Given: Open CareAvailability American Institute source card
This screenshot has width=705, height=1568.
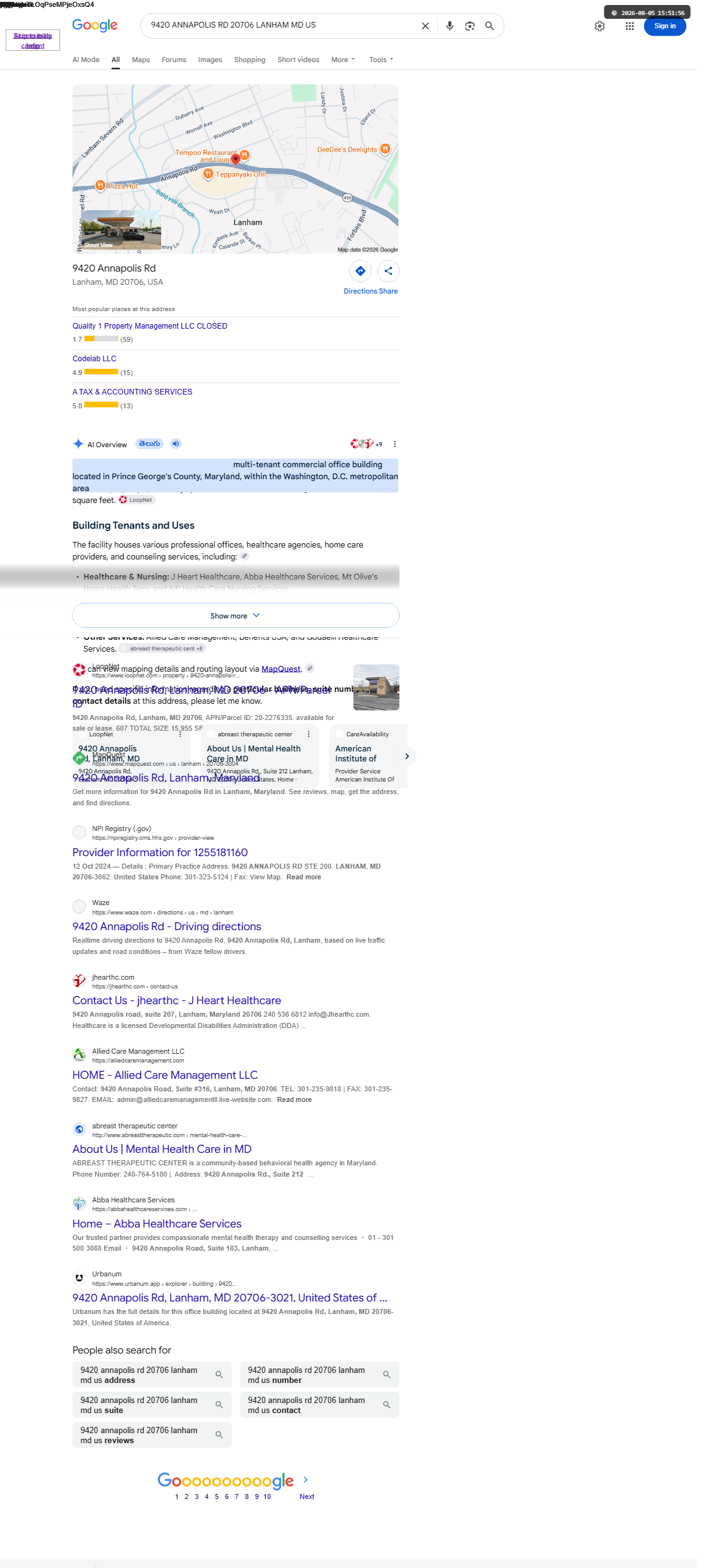Looking at the screenshot, I should click(x=368, y=756).
